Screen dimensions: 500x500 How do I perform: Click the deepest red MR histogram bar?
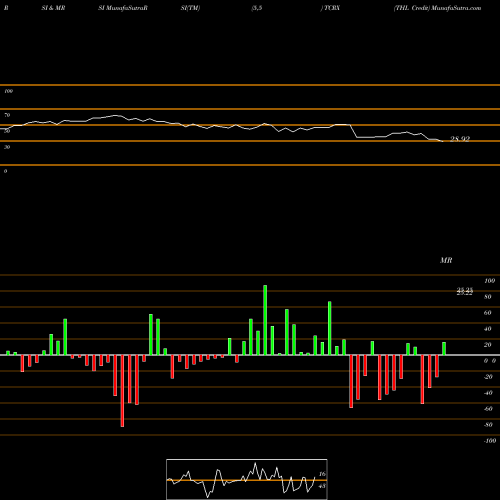[122, 391]
